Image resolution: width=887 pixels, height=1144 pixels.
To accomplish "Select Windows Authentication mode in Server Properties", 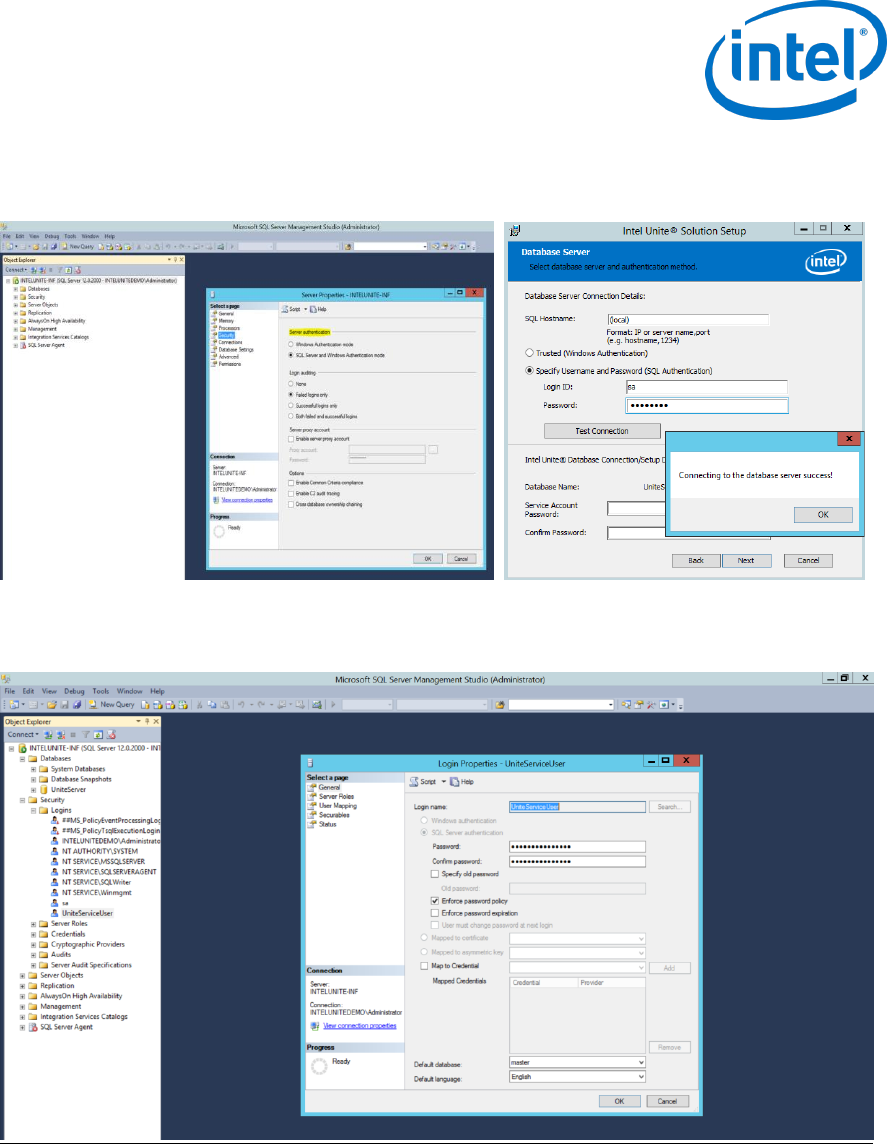I will coord(291,344).
